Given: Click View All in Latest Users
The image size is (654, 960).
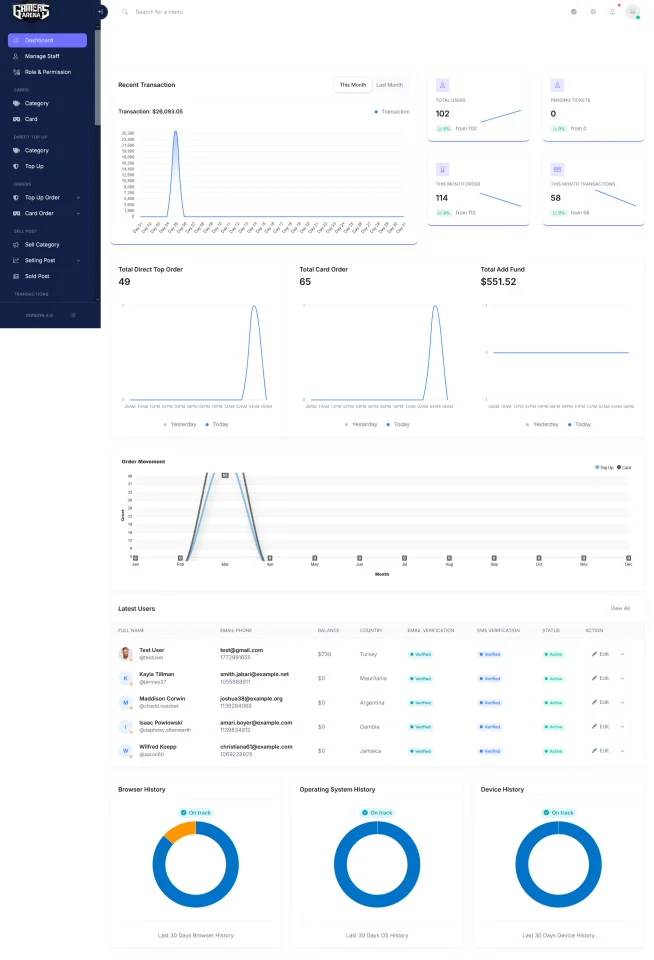Looking at the screenshot, I should point(620,608).
